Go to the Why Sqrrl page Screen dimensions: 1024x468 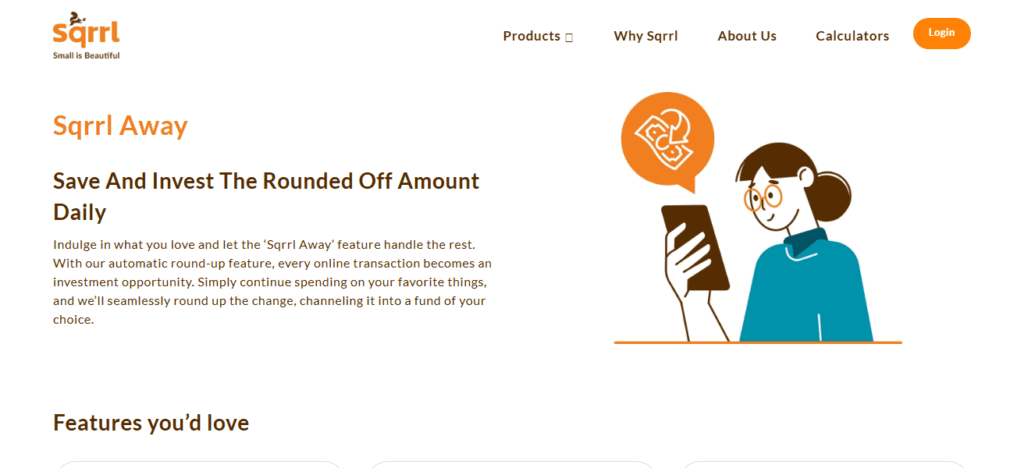(645, 36)
